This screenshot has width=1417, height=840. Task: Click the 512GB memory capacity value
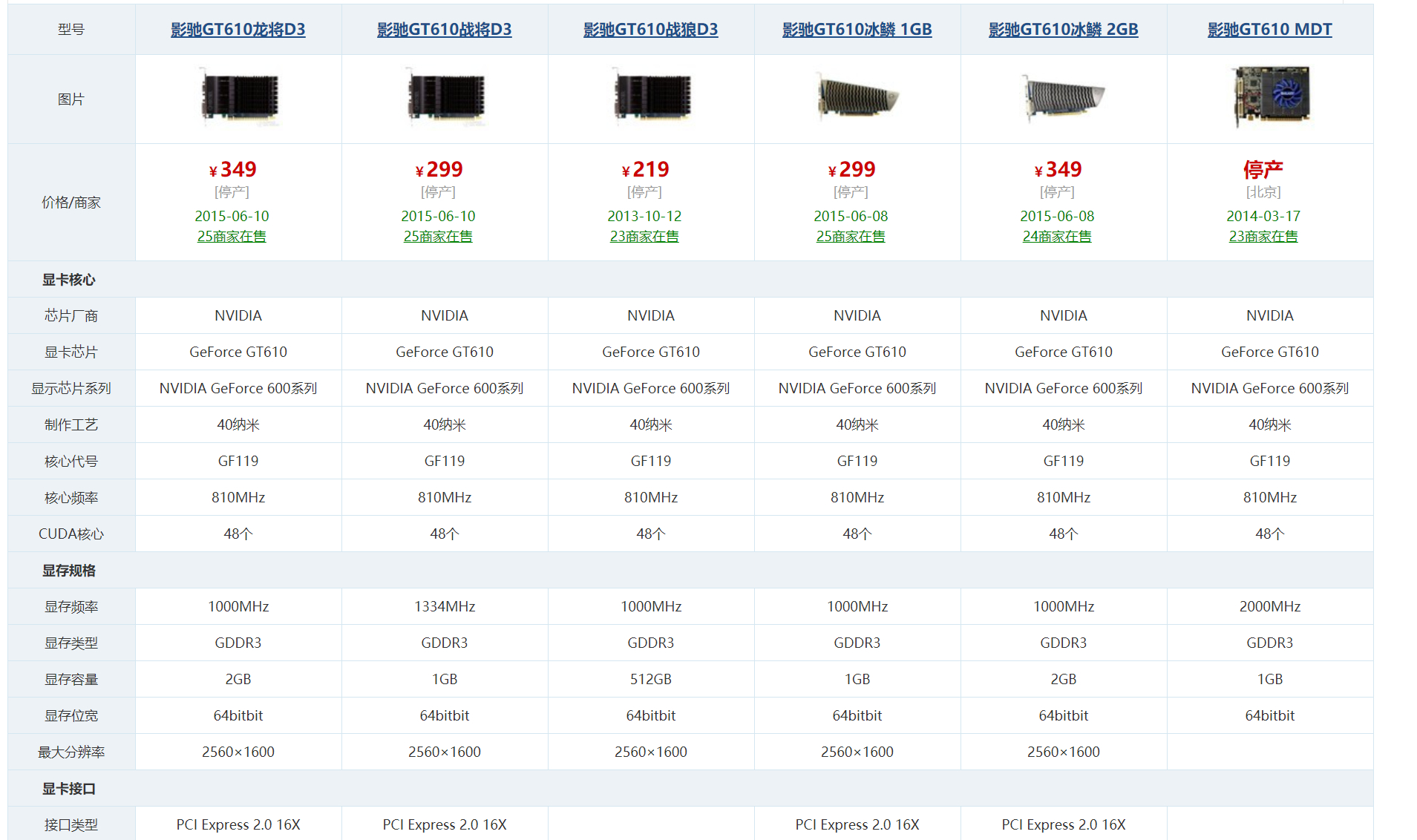click(x=651, y=679)
